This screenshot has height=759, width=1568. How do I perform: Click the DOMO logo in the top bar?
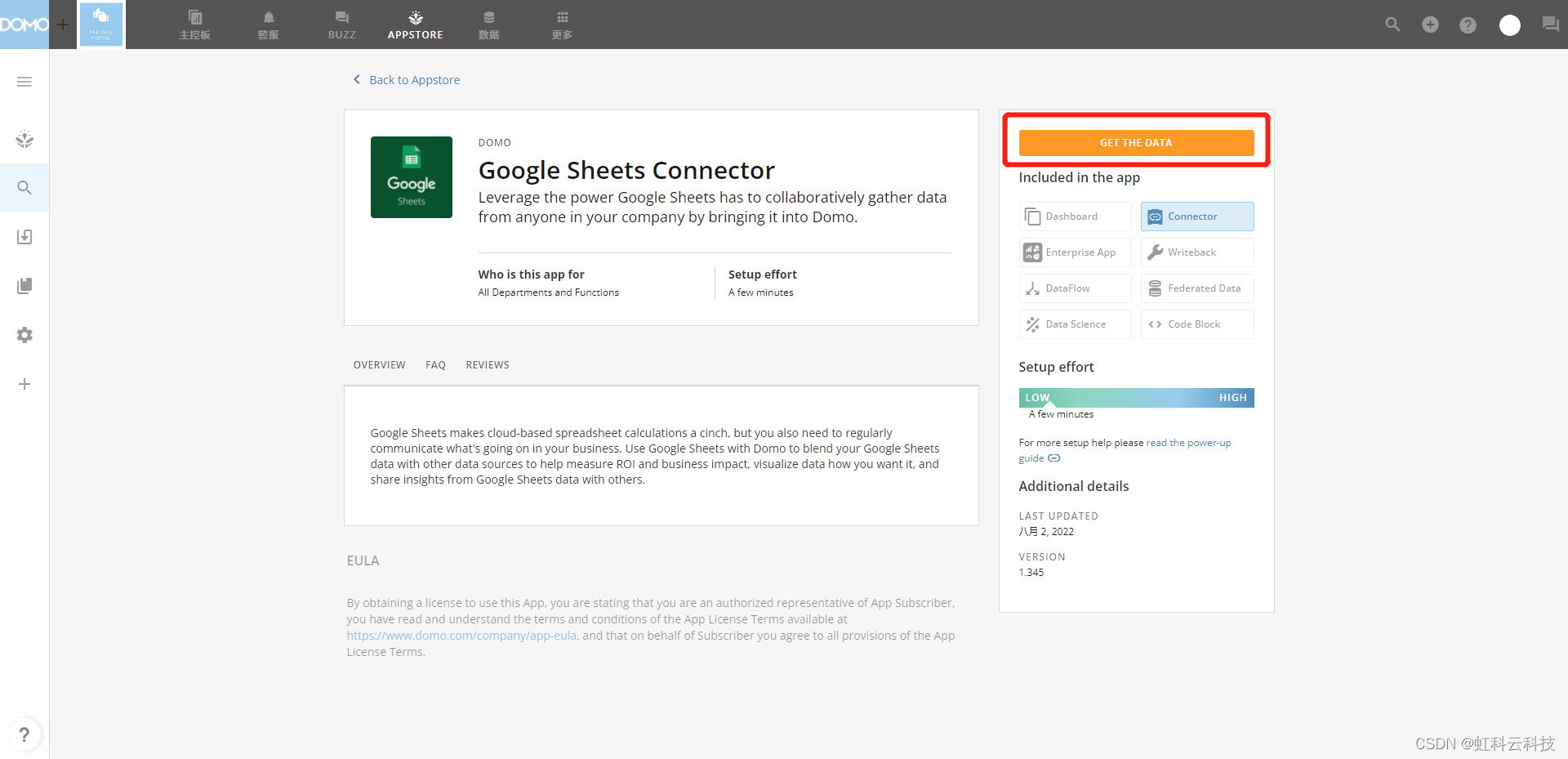(x=24, y=25)
